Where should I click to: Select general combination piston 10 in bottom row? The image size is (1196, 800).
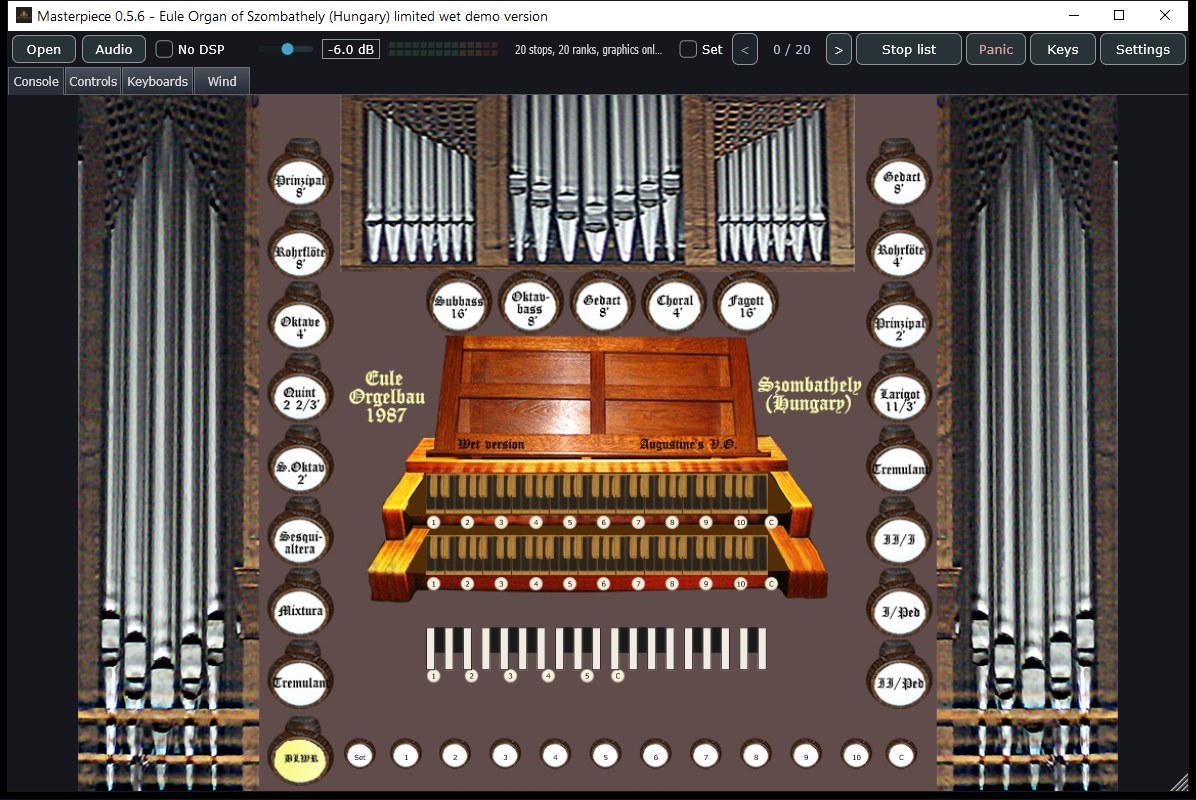click(856, 757)
